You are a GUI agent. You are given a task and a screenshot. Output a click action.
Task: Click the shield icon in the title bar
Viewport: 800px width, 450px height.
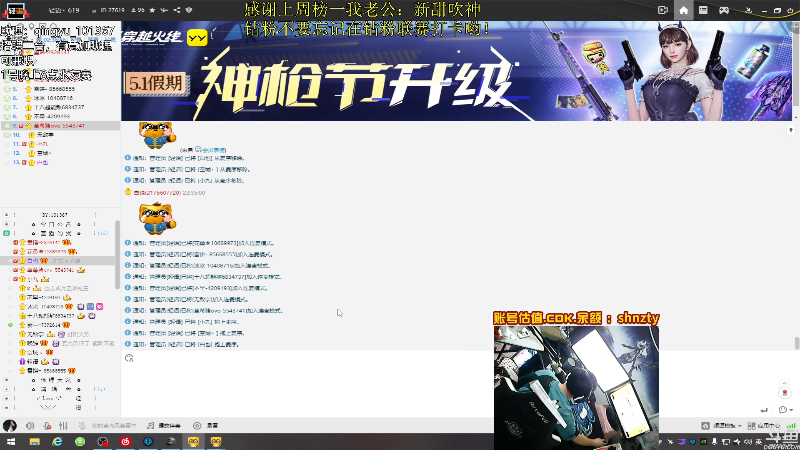click(189, 10)
